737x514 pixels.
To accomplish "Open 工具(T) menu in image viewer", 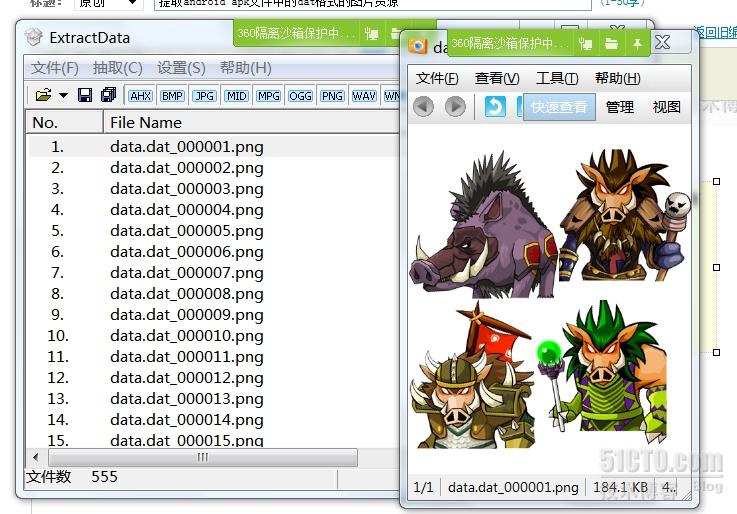I will pyautogui.click(x=557, y=78).
